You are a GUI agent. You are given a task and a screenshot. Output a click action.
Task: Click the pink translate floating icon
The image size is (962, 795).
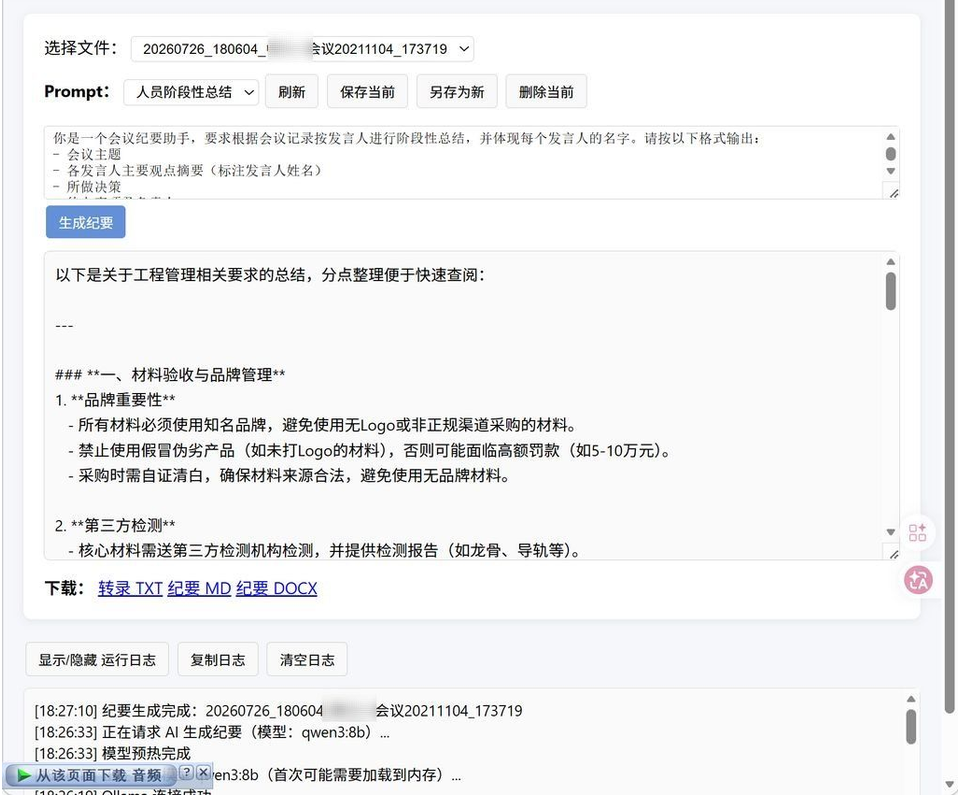click(x=918, y=580)
